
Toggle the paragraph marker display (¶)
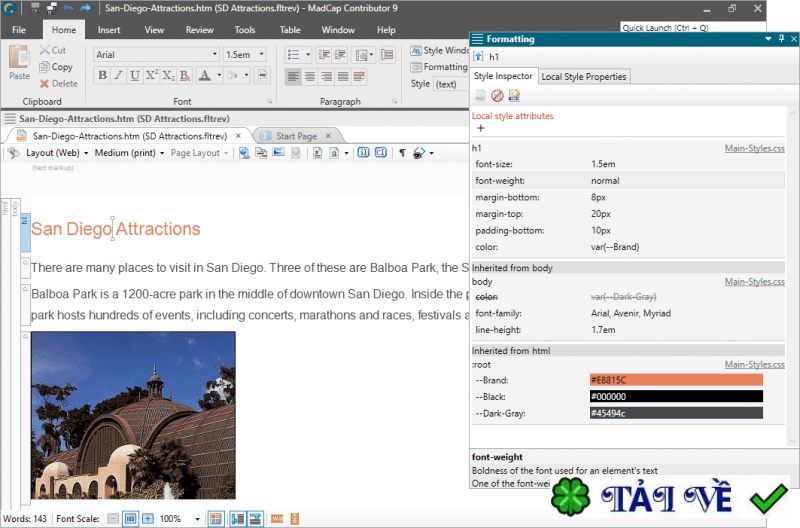402,153
